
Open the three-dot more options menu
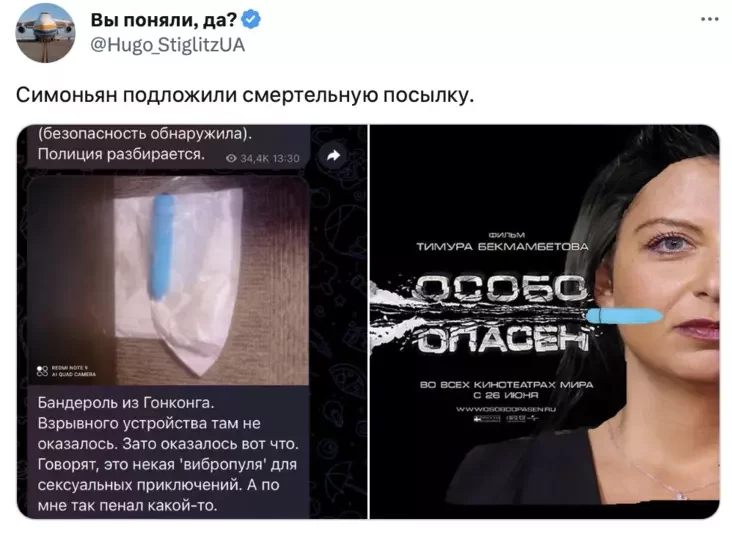[x=710, y=19]
